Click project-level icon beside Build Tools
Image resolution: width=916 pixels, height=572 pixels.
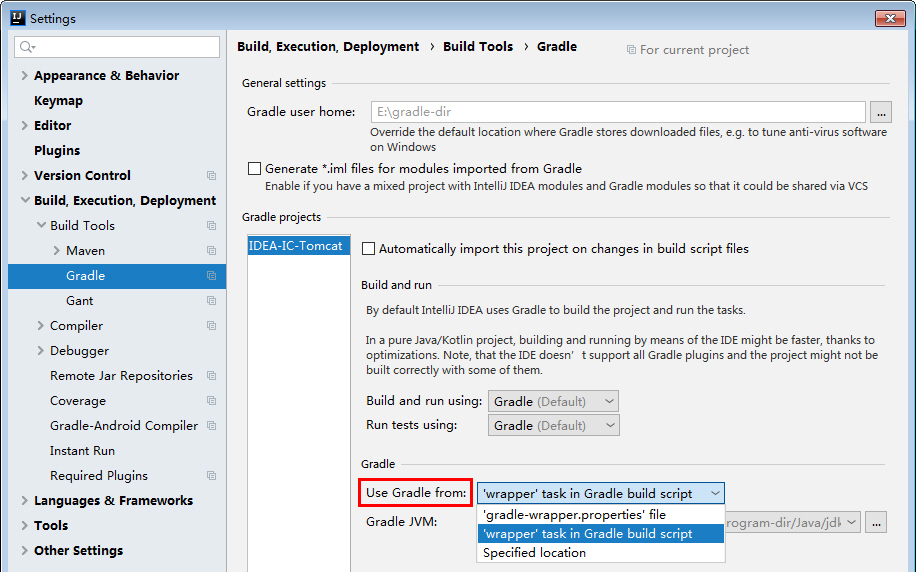click(x=211, y=226)
